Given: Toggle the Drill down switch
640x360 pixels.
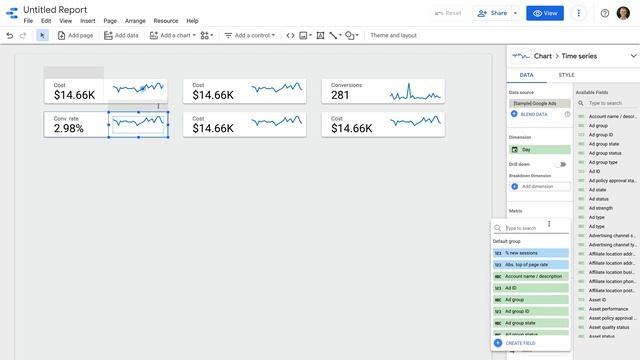Looking at the screenshot, I should point(562,164).
